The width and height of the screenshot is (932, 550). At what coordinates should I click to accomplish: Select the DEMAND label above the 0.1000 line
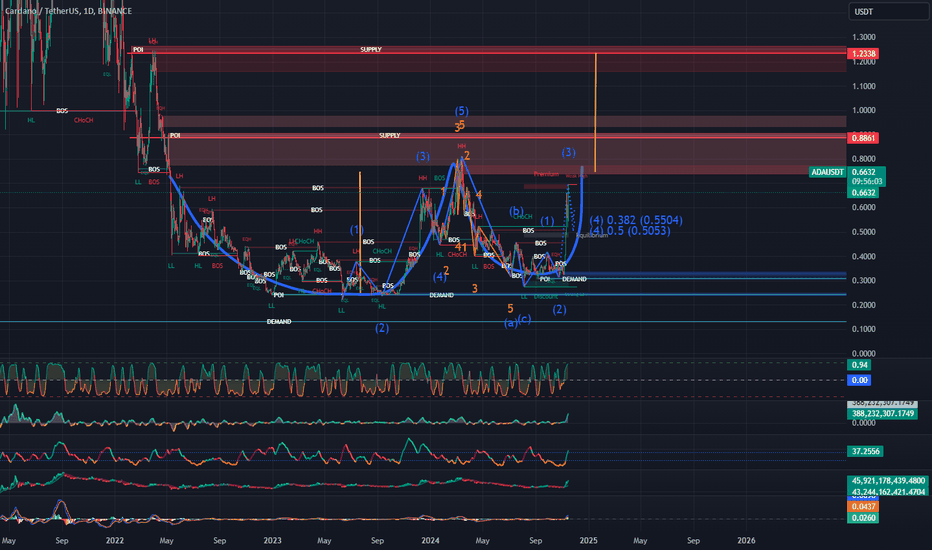click(279, 322)
